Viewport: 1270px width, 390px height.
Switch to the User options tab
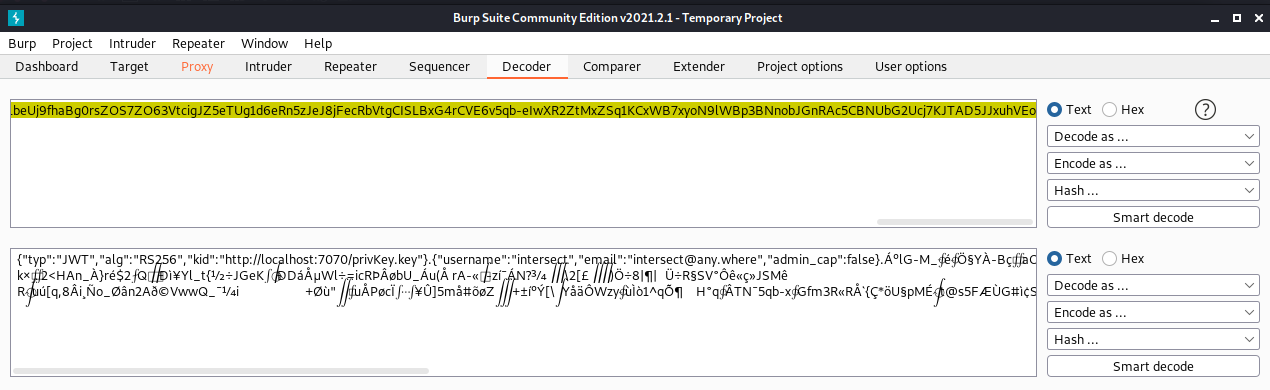coord(910,67)
